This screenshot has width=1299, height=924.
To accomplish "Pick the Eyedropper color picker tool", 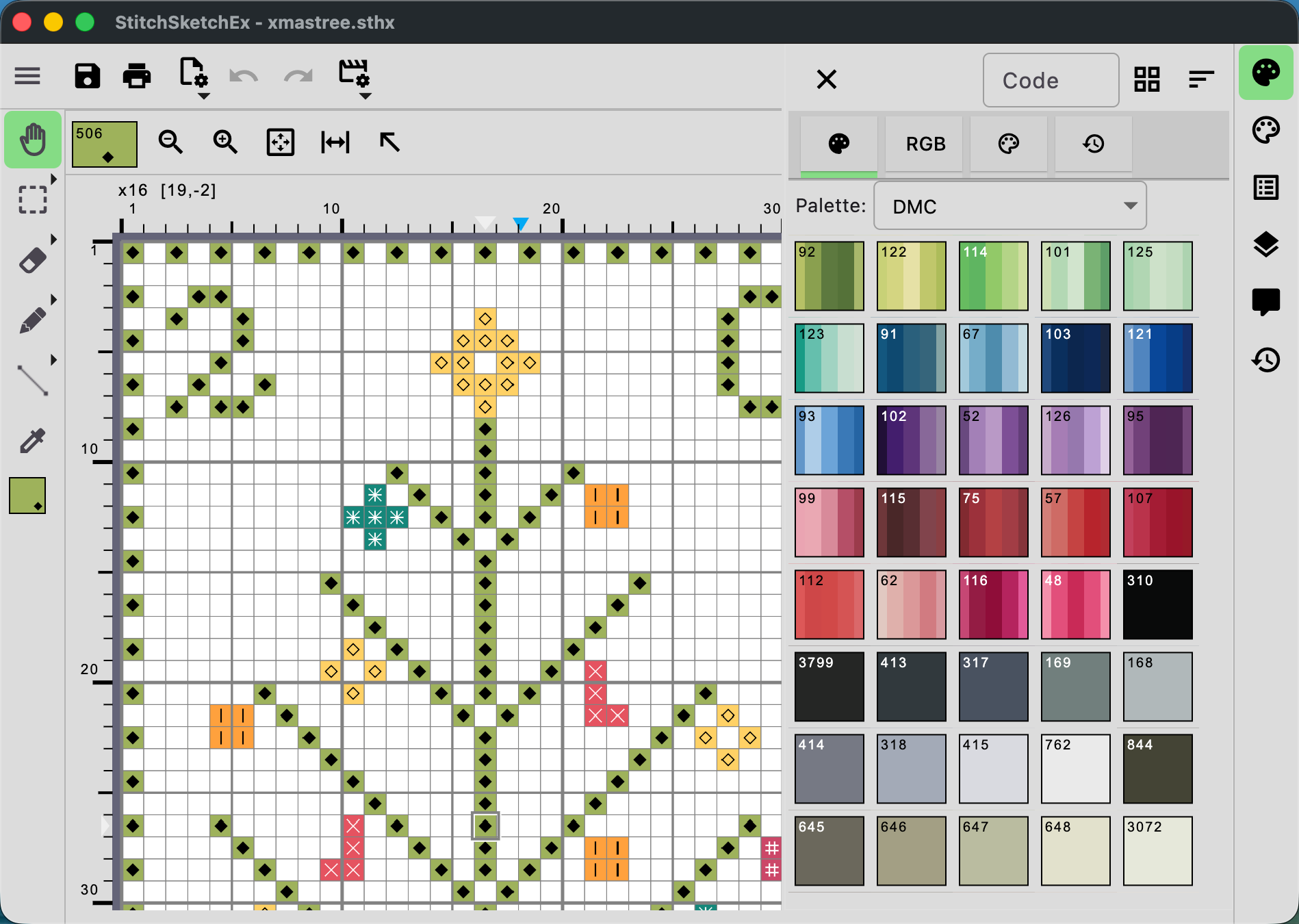I will (x=33, y=441).
